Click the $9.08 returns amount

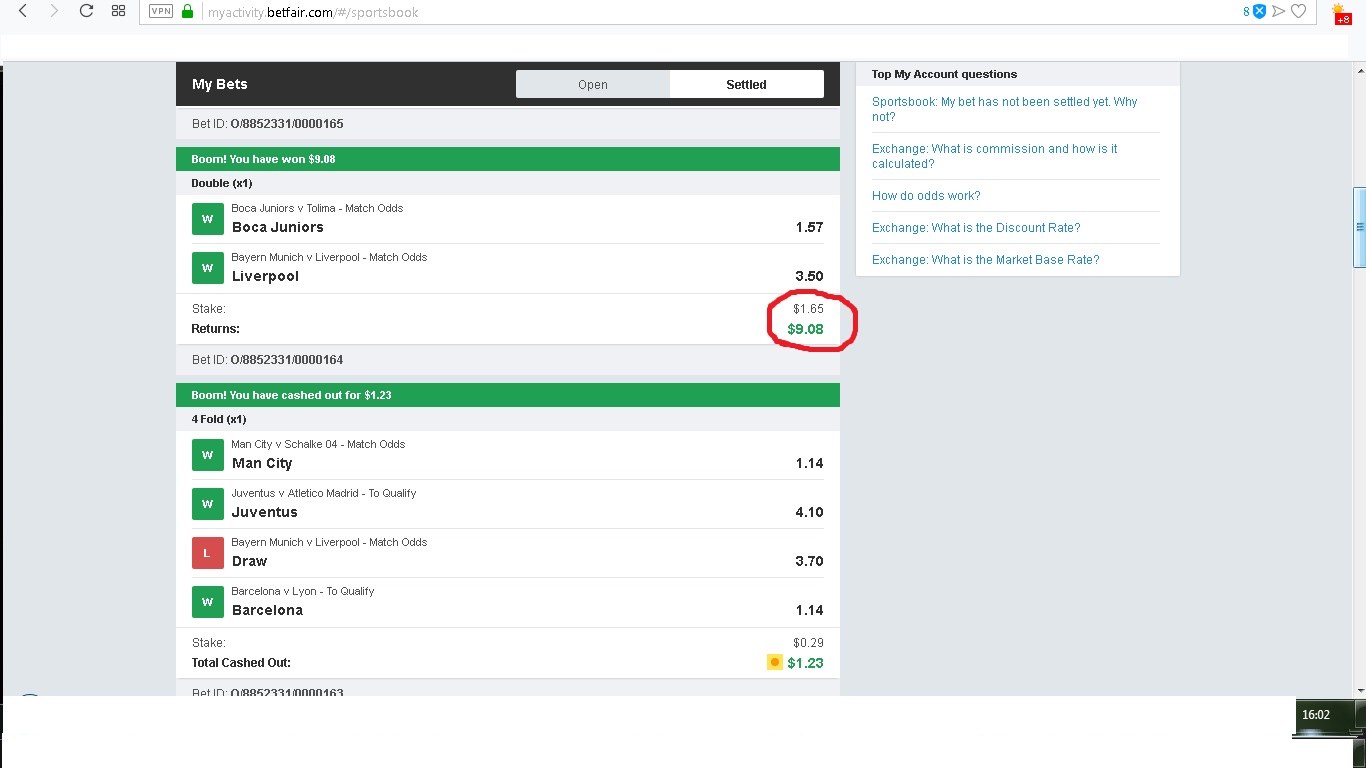point(805,329)
